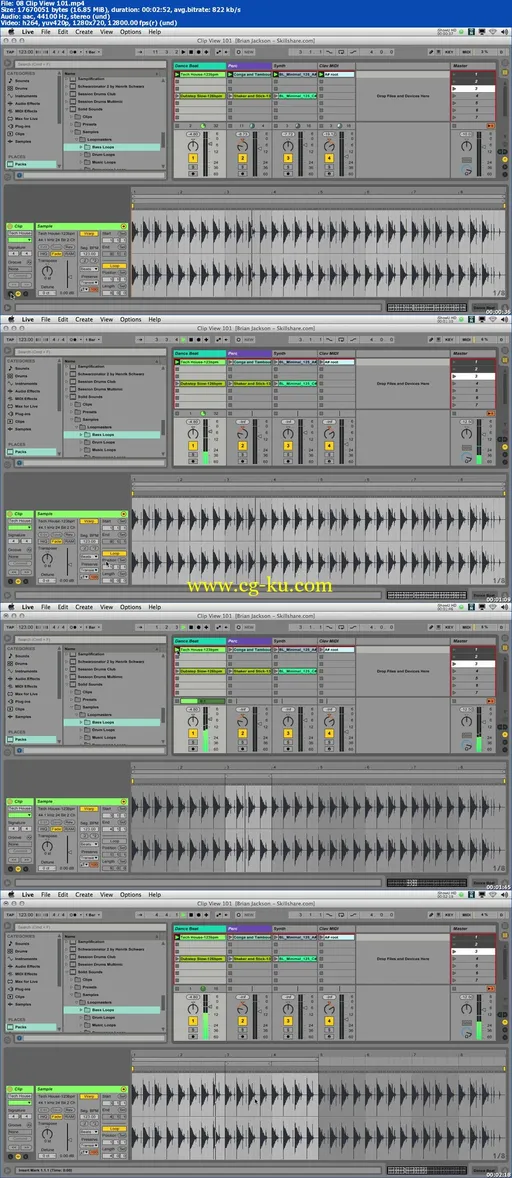Toggle KEY map mode in first frame
512x1178 pixels.
[449, 53]
